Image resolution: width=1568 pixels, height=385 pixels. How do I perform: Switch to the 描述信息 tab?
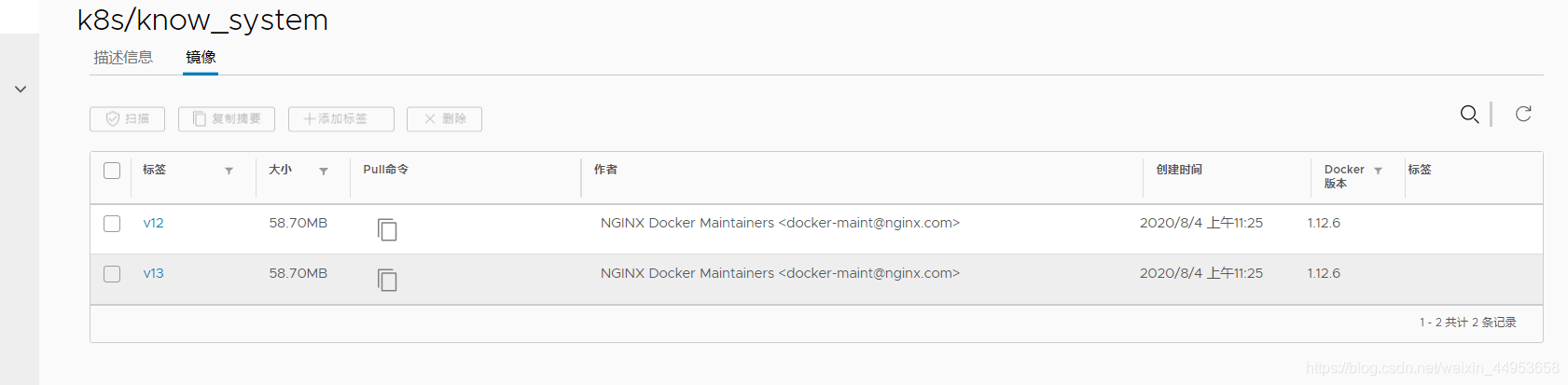click(123, 58)
